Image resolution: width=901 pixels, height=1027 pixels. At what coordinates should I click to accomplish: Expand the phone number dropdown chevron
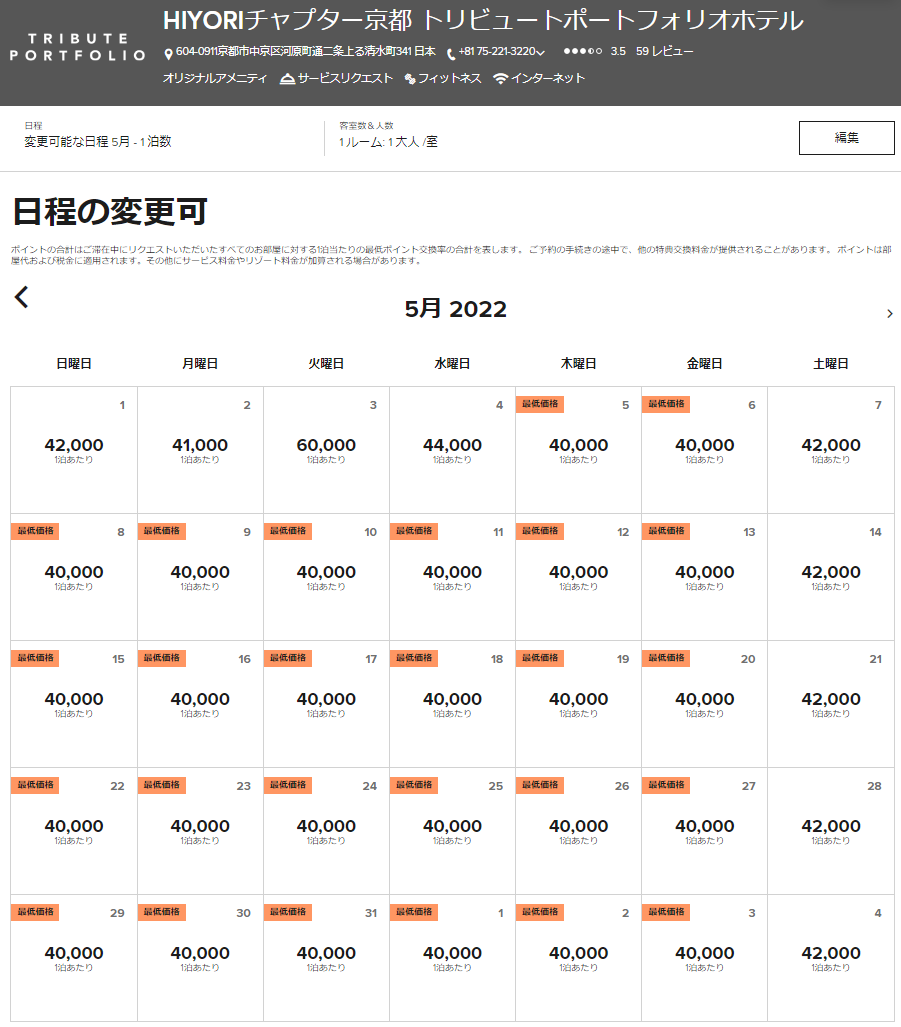541,53
